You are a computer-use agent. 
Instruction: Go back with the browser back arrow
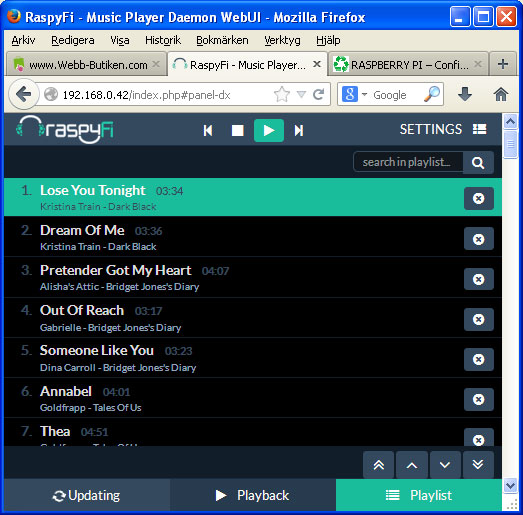tap(23, 94)
